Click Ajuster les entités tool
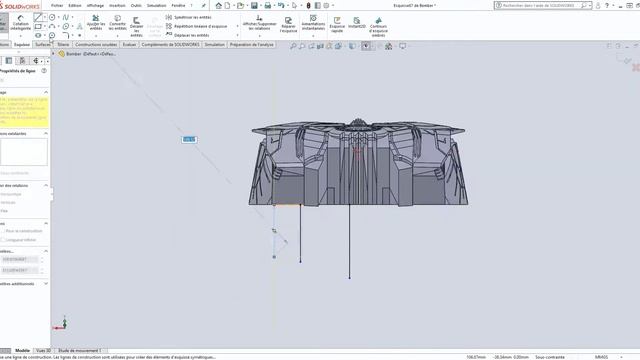The width and height of the screenshot is (640, 360). [x=96, y=23]
